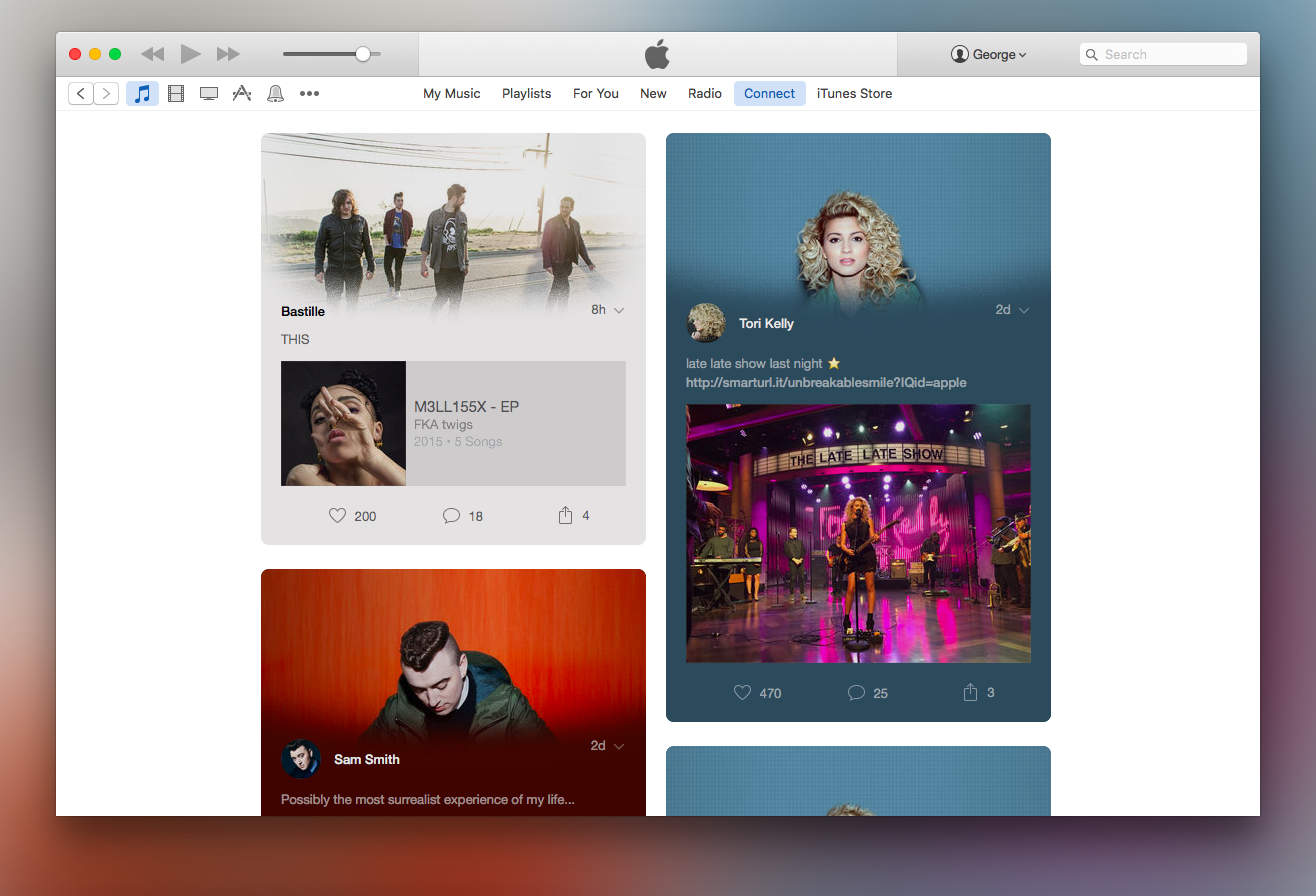Open the Apps library icon
1316x896 pixels.
(x=241, y=94)
